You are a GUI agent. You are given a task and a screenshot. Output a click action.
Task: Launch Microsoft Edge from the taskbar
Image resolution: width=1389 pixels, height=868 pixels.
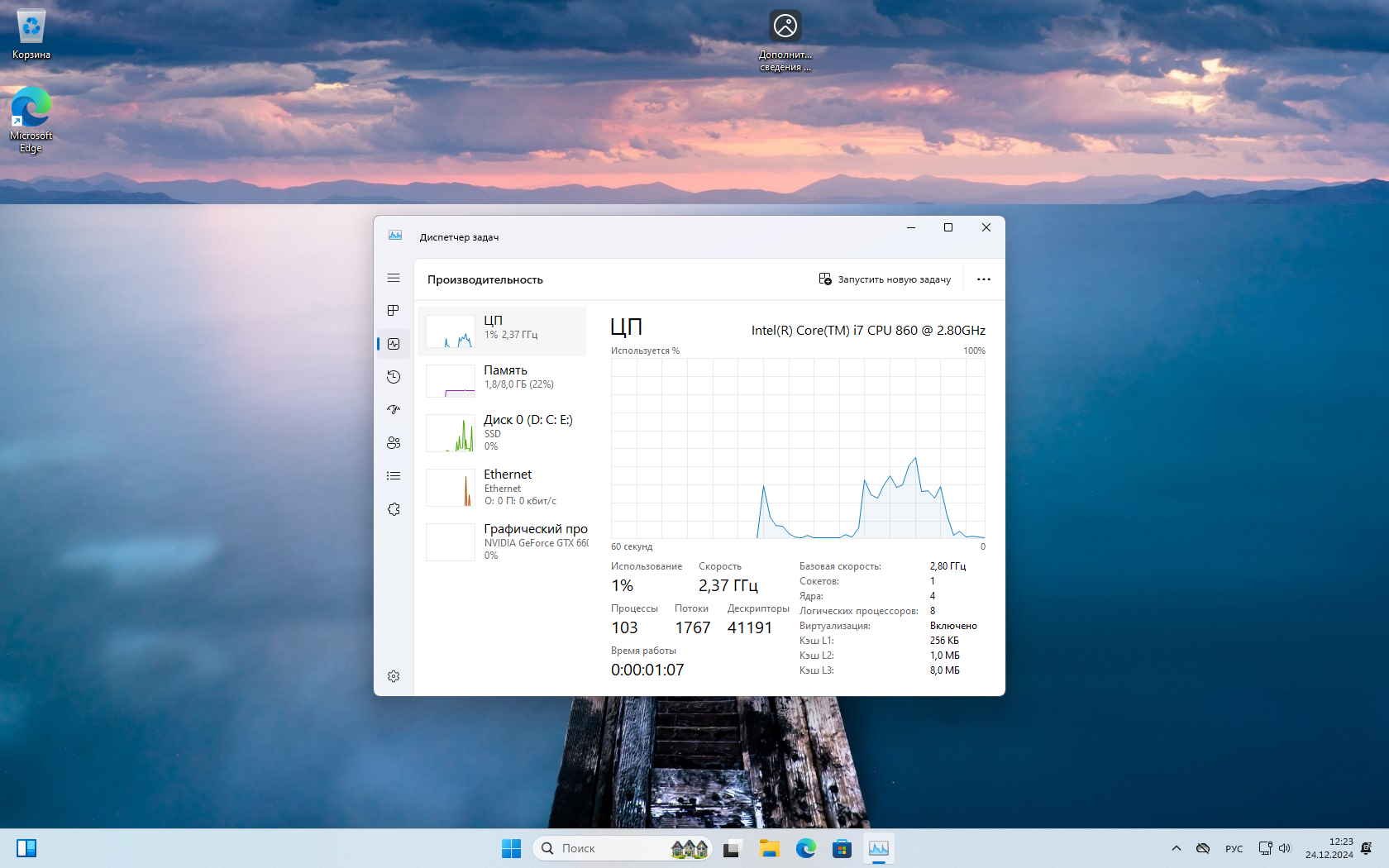(806, 848)
